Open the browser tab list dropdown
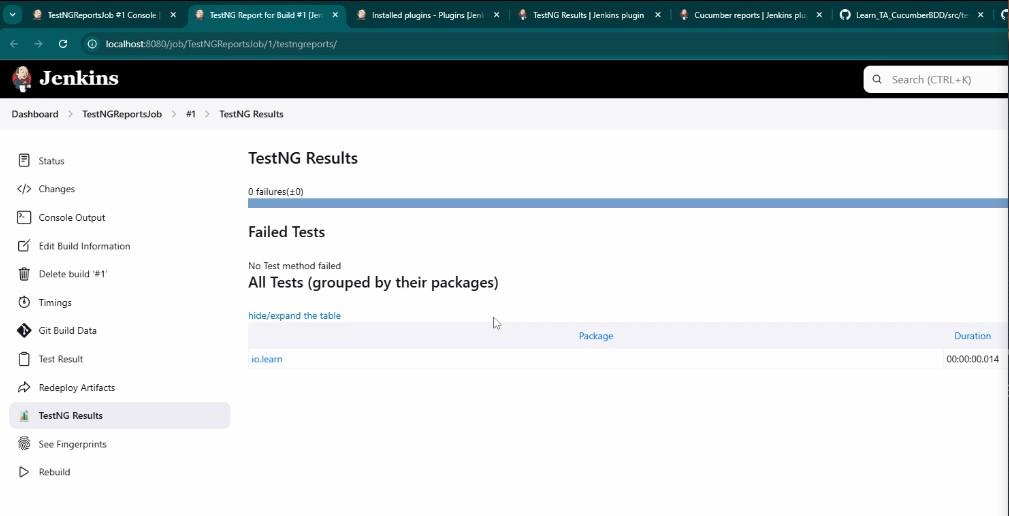This screenshot has width=1009, height=516. click(12, 15)
